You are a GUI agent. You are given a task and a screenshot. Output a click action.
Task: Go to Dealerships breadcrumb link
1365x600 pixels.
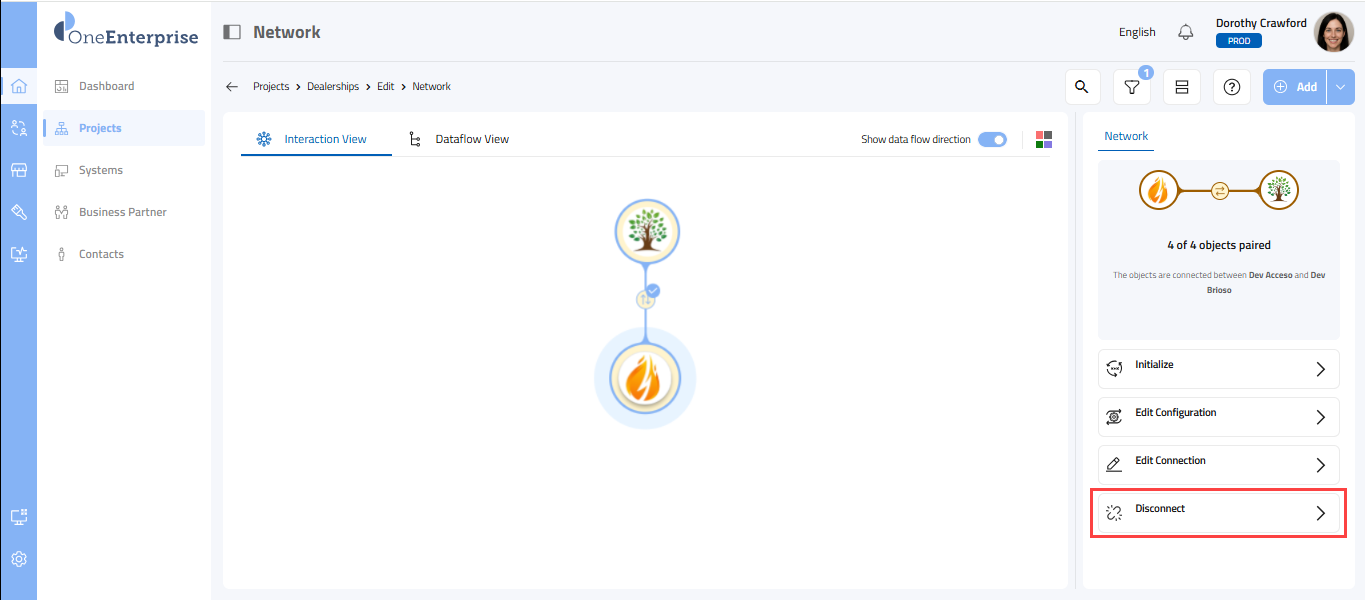[333, 87]
